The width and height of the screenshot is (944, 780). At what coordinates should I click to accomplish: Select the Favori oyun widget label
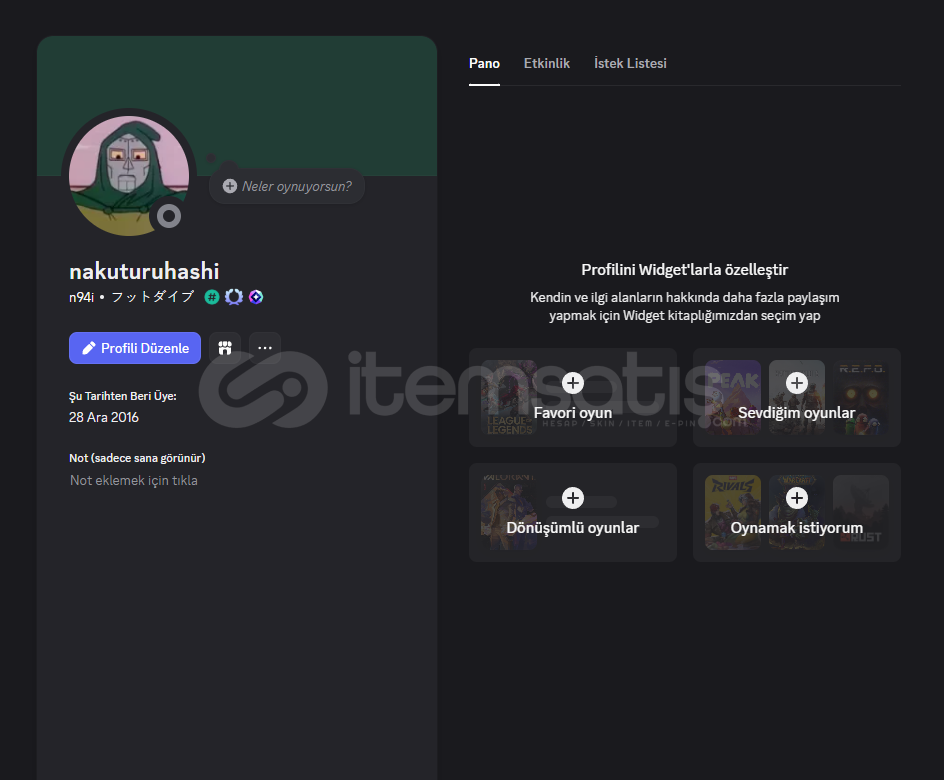[573, 413]
